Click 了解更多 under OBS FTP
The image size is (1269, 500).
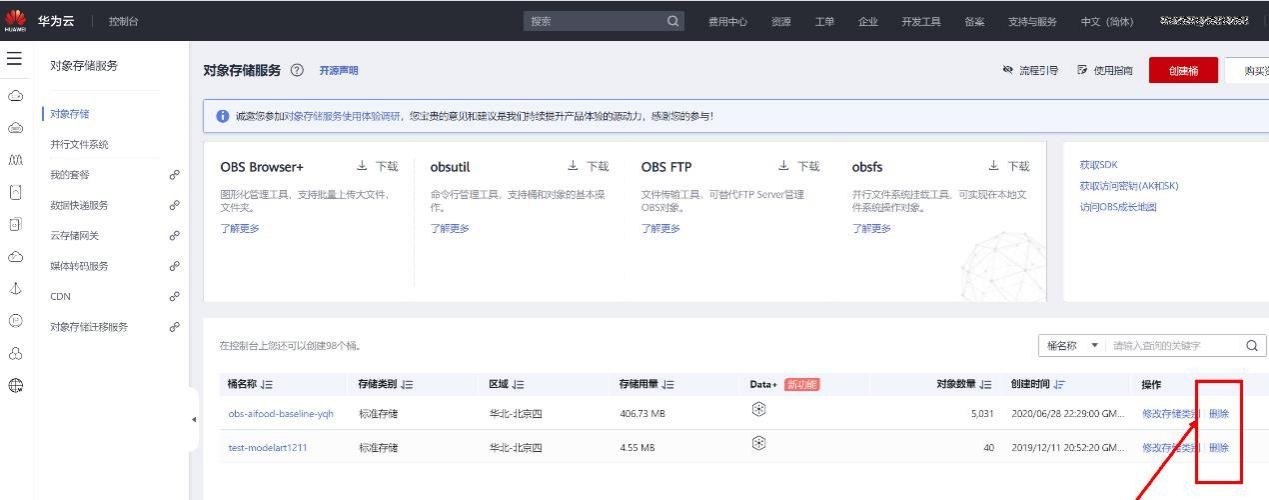click(661, 229)
